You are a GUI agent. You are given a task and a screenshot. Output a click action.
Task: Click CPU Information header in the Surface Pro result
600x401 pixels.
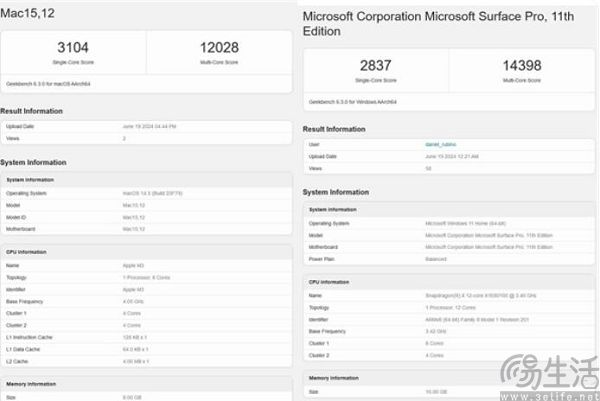coord(329,282)
